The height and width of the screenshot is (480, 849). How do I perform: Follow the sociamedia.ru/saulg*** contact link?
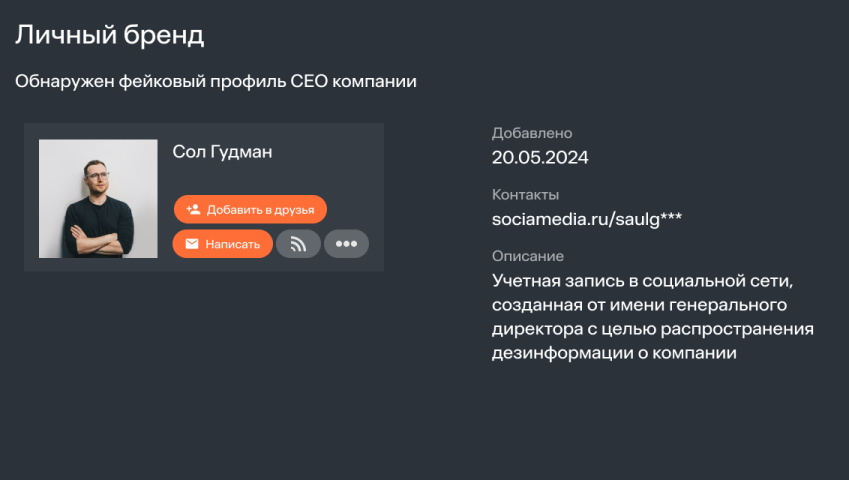(x=587, y=218)
